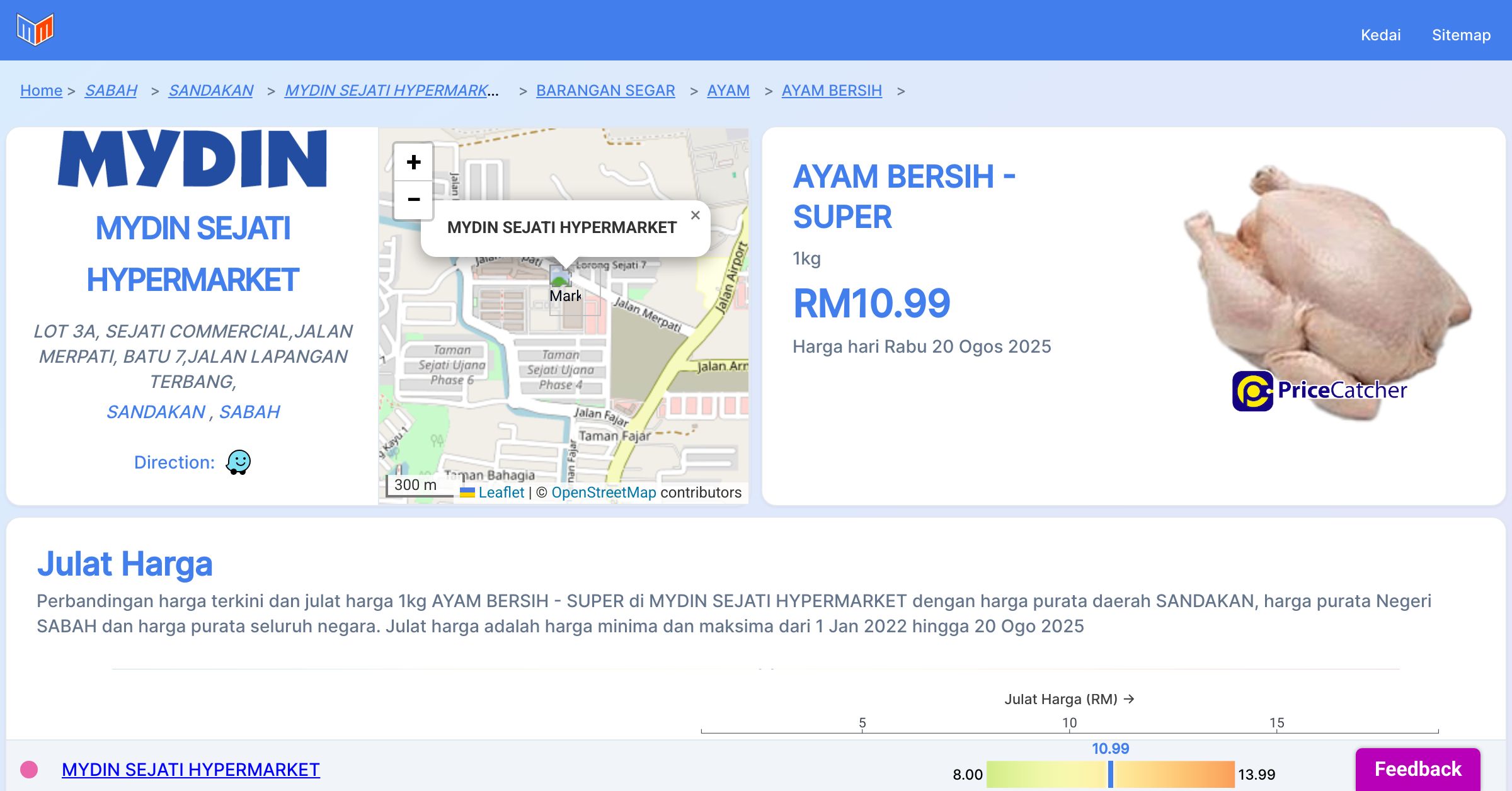Click the pink dot beside MYDIN SEJATI HYPERMARKET
Viewport: 1512px width, 791px height.
[29, 770]
